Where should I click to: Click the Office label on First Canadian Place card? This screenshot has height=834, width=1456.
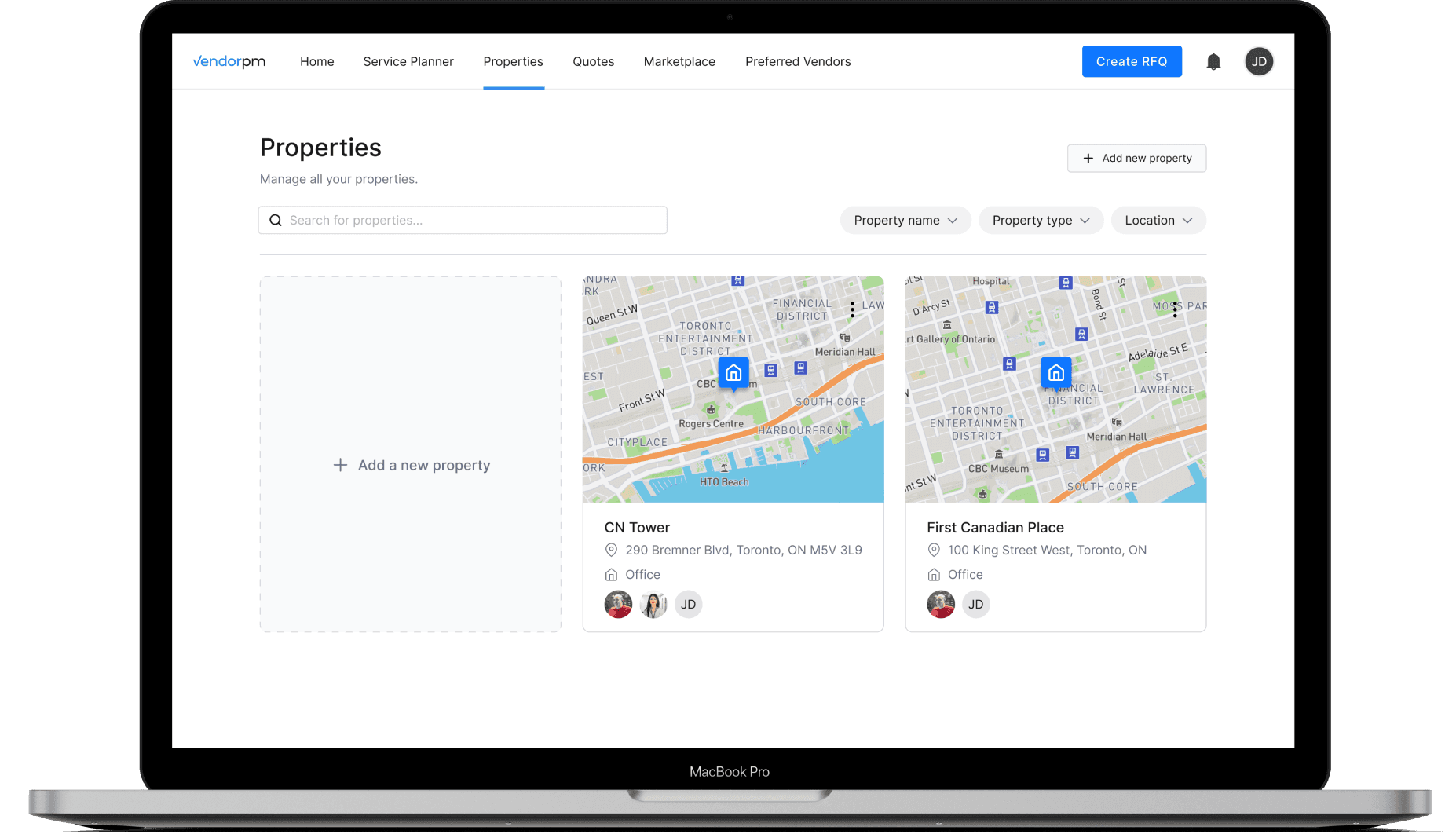(965, 575)
